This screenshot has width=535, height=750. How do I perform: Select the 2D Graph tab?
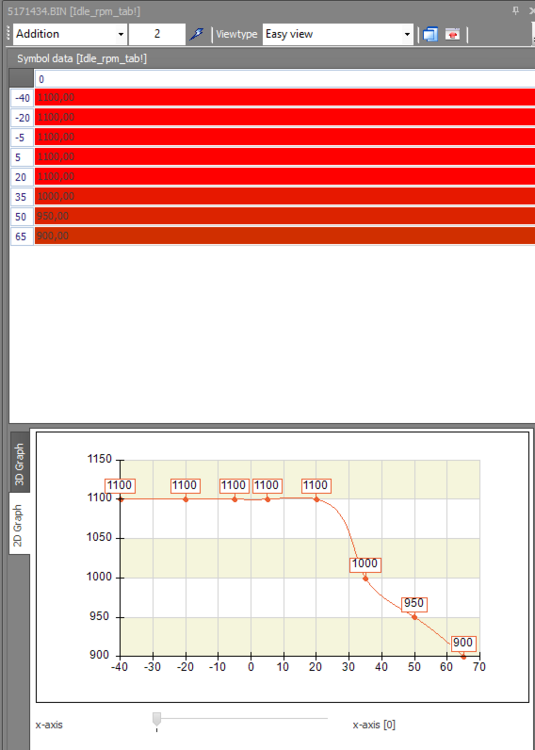19,525
